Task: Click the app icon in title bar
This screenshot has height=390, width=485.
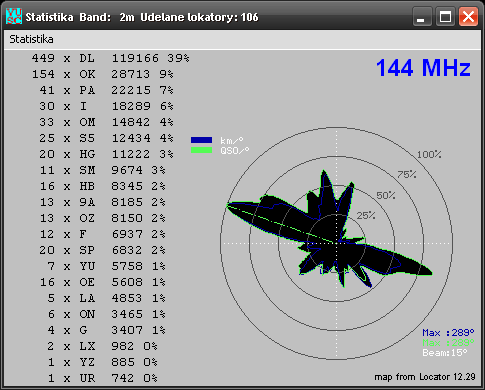Action: tap(14, 16)
